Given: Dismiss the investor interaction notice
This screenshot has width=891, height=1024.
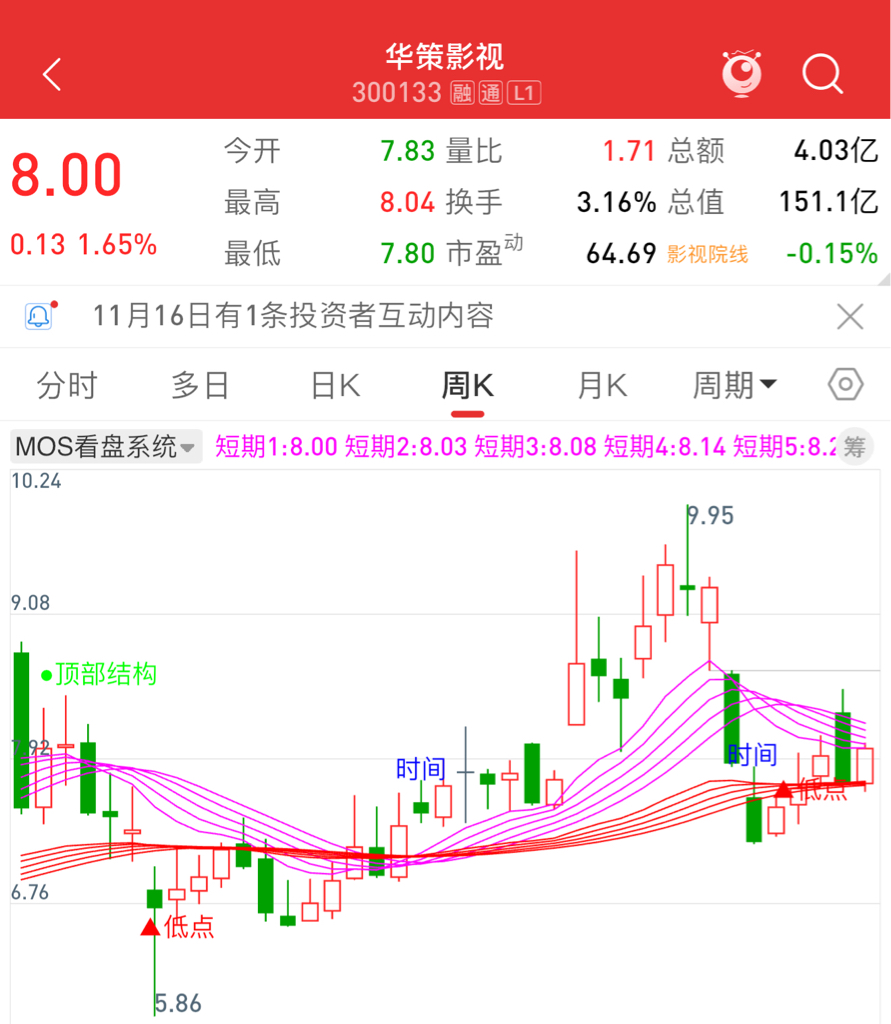Looking at the screenshot, I should 850,317.
